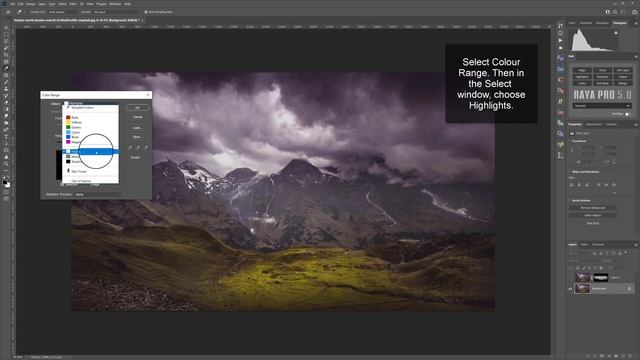Select the Crop tool
640x360 pixels.
click(6, 55)
